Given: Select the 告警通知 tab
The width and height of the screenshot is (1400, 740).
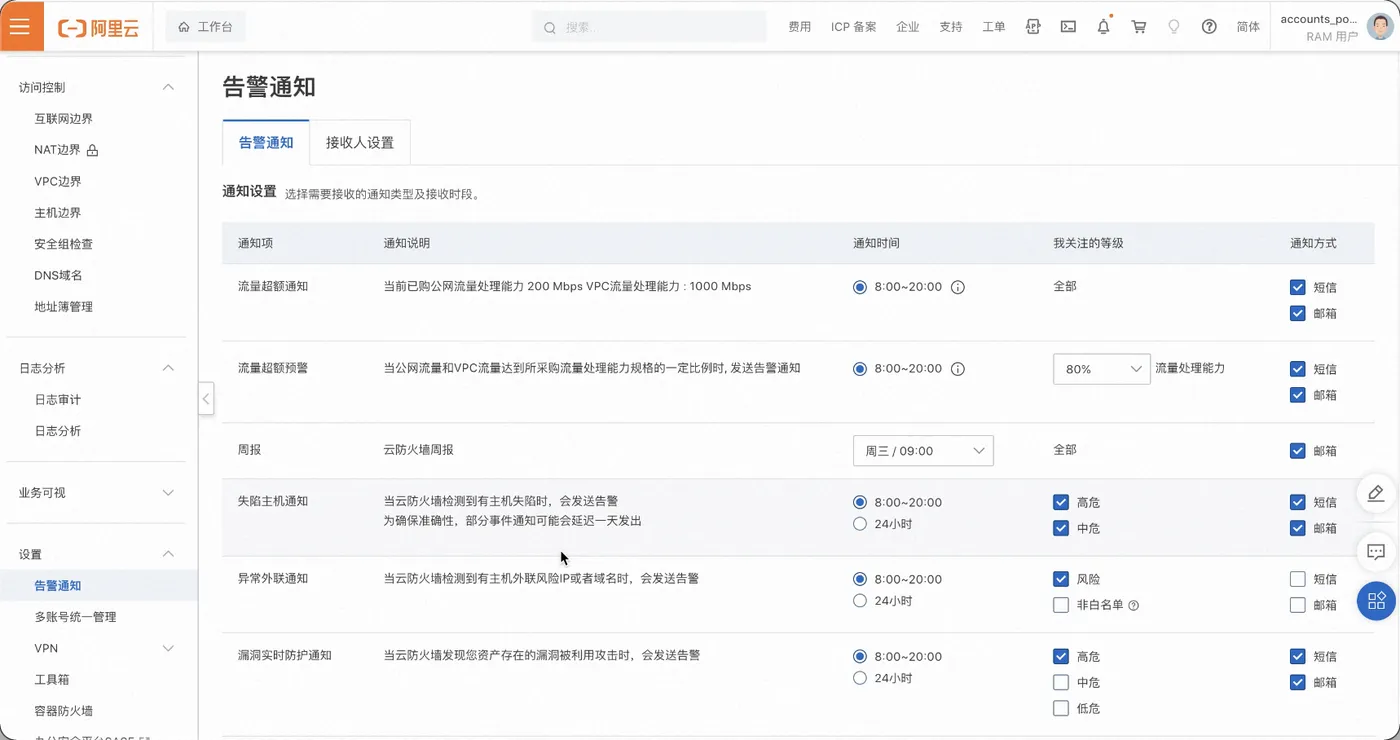Looking at the screenshot, I should tap(266, 143).
